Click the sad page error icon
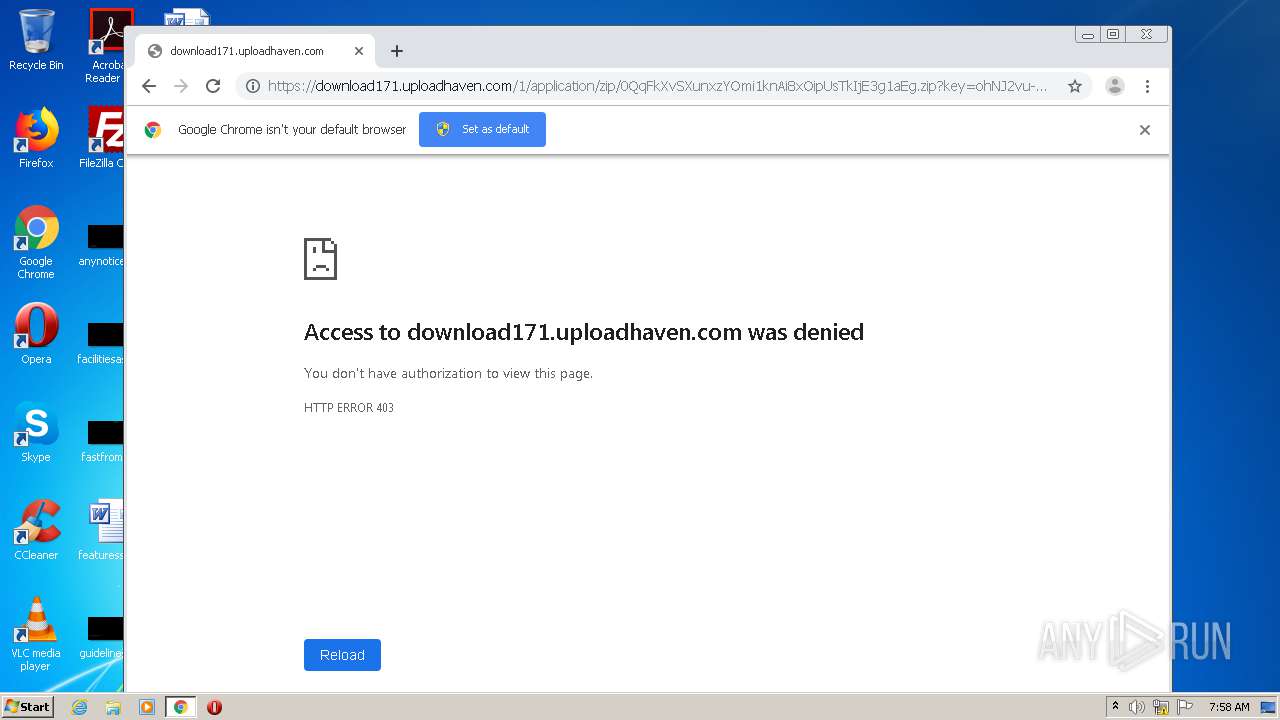The image size is (1280, 720). 320,259
